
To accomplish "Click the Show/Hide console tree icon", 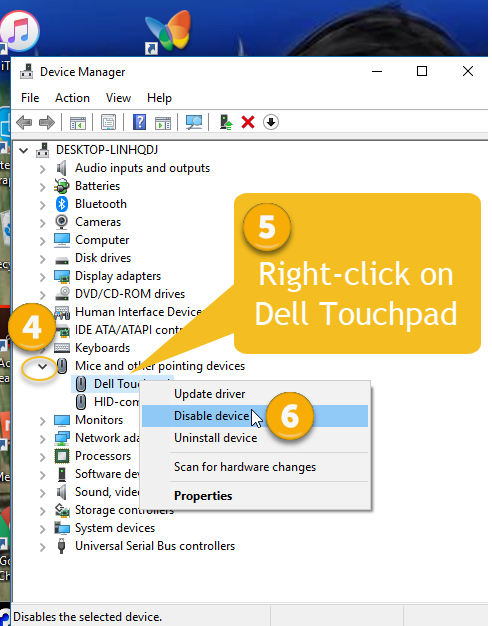I will pos(77,123).
